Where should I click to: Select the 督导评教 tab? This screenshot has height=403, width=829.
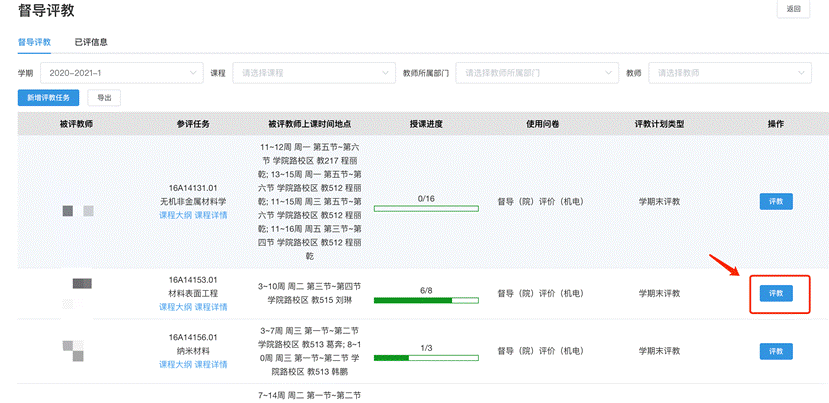34,42
